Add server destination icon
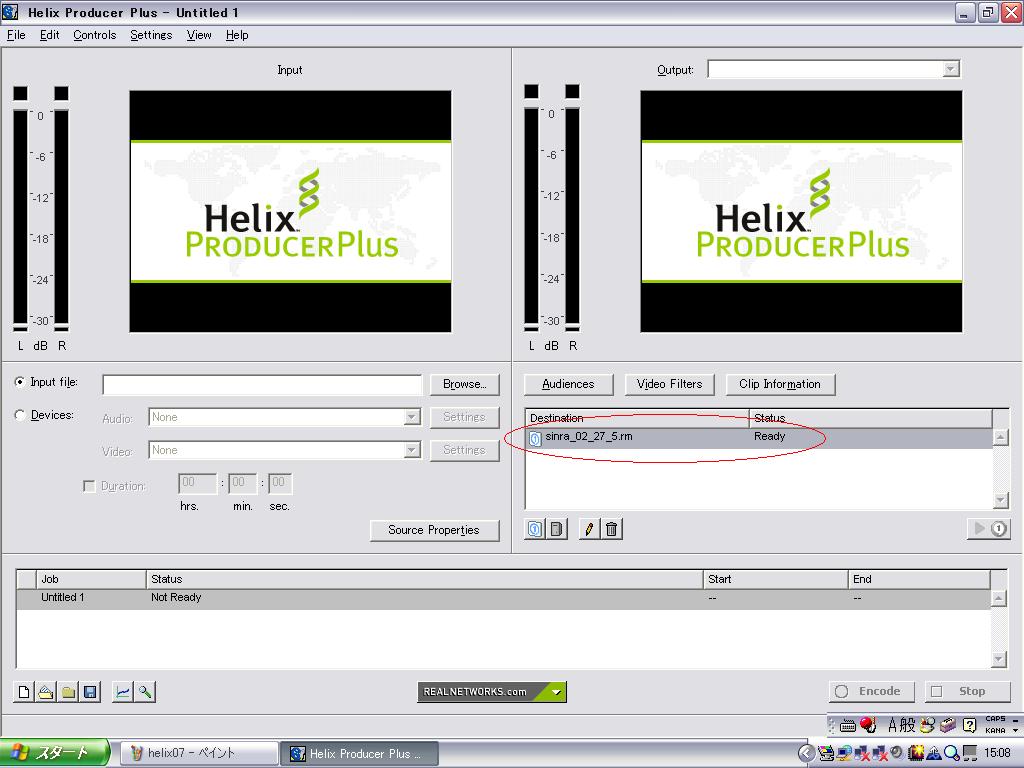Image resolution: width=1024 pixels, height=768 pixels. pyautogui.click(x=556, y=529)
